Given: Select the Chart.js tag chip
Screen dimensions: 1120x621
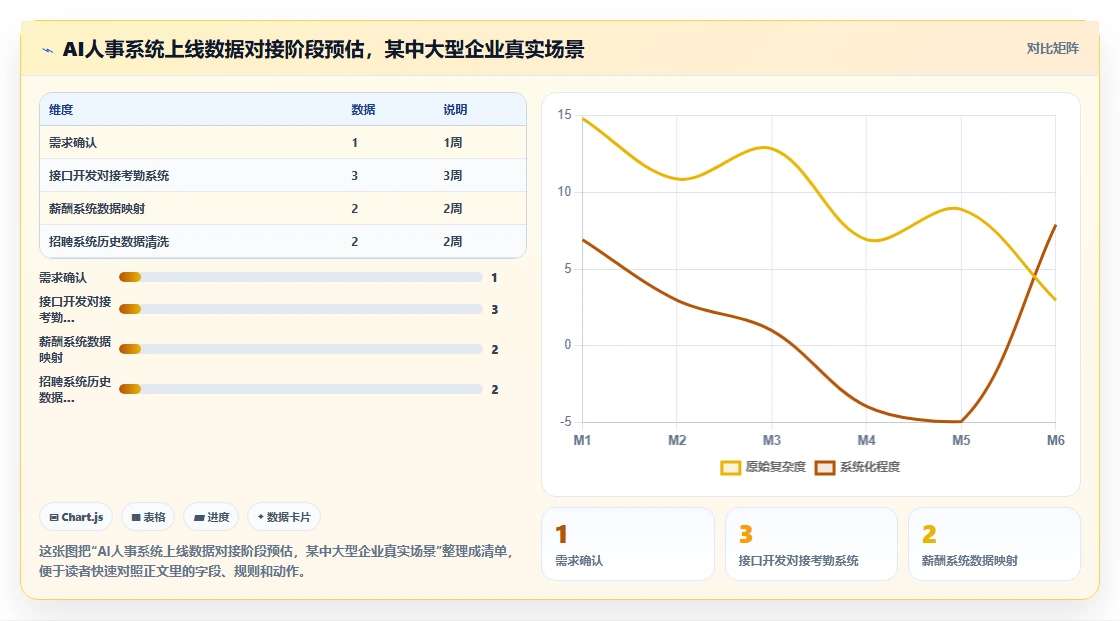Looking at the screenshot, I should click(76, 517).
